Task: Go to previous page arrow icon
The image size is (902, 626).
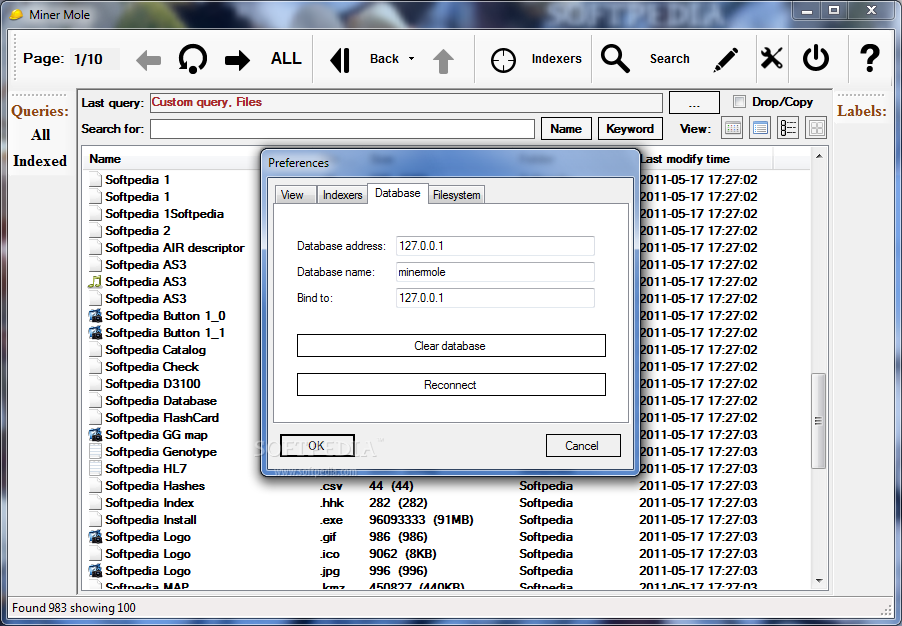Action: (x=148, y=59)
